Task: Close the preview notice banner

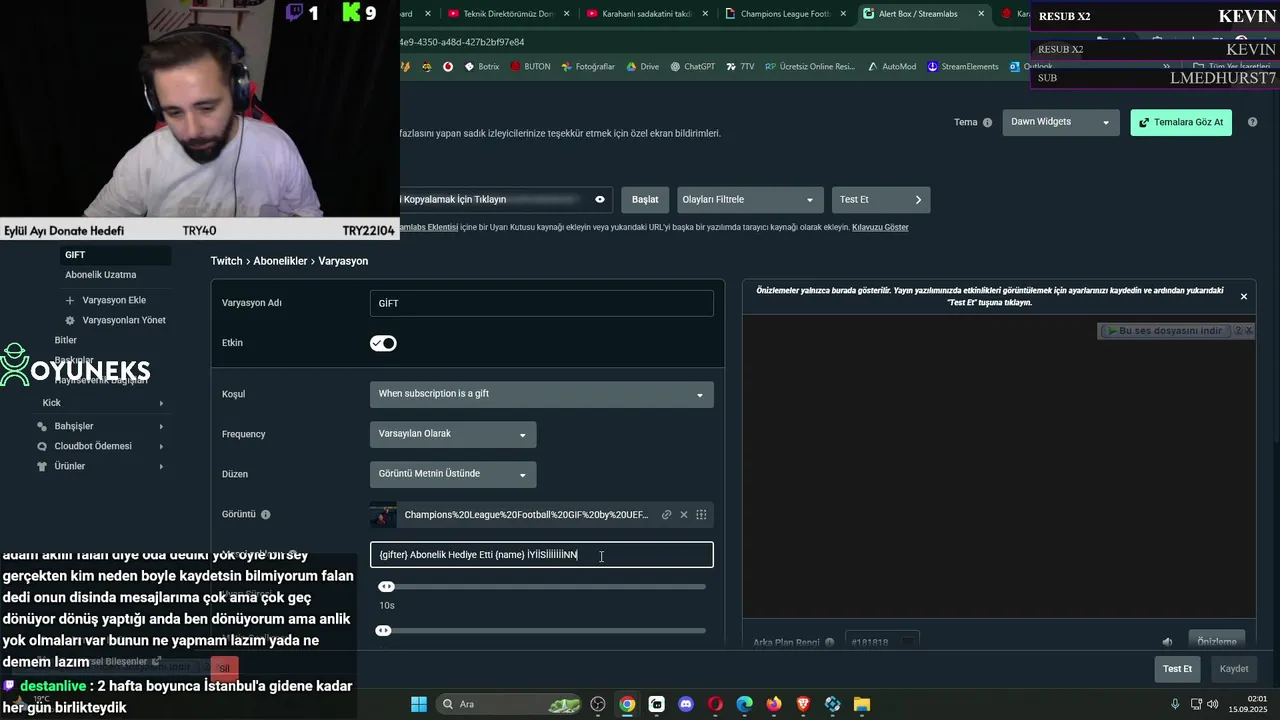Action: (1244, 297)
